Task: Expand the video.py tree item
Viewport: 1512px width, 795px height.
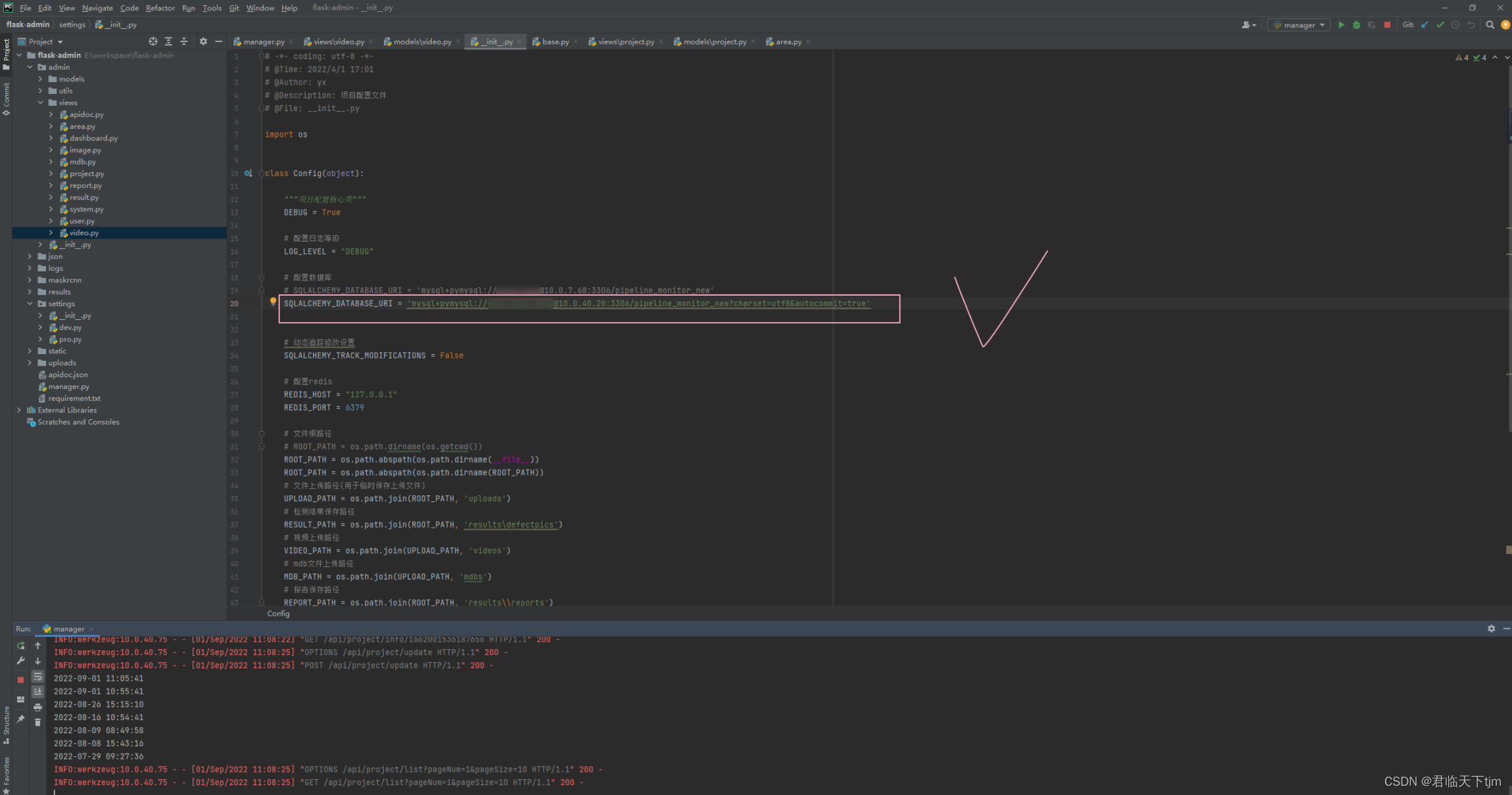Action: 52,232
